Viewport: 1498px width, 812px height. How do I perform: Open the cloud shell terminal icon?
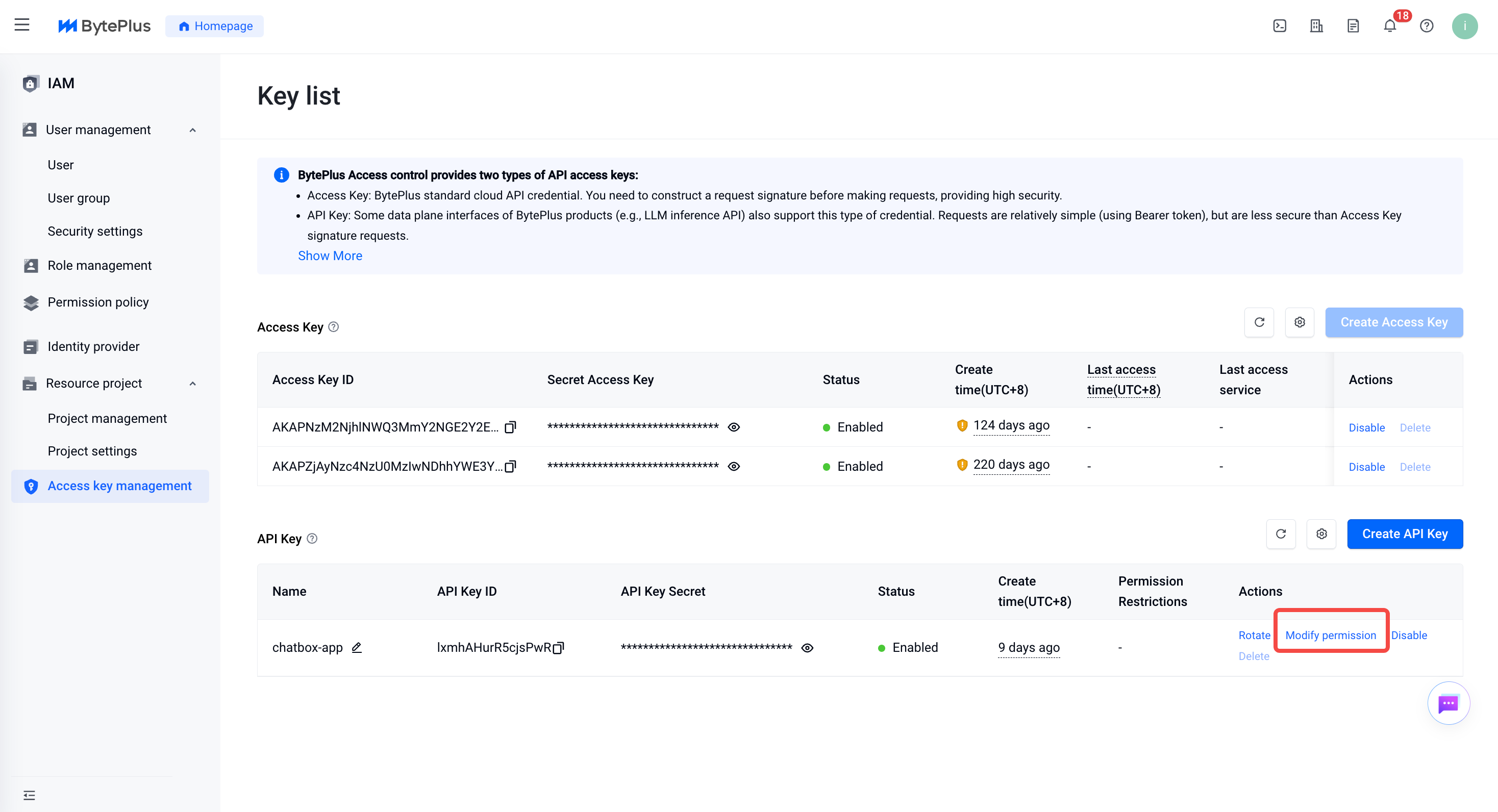pyautogui.click(x=1279, y=26)
